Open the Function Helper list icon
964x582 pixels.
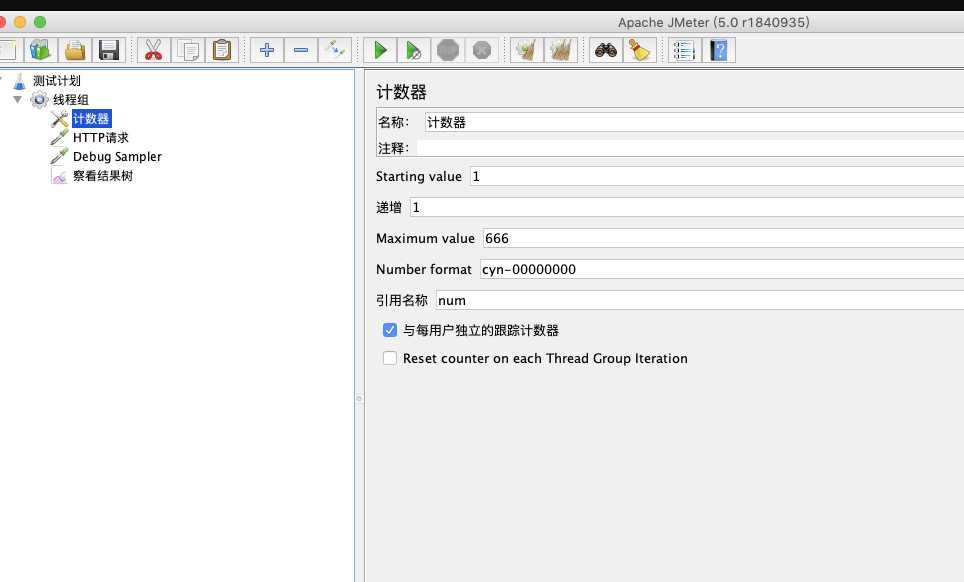(684, 50)
